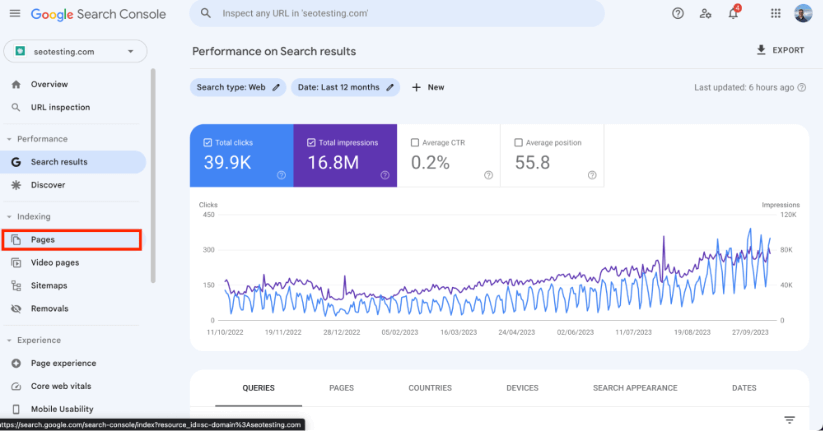
Task: Open the hamburger main menu
Action: [x=15, y=14]
